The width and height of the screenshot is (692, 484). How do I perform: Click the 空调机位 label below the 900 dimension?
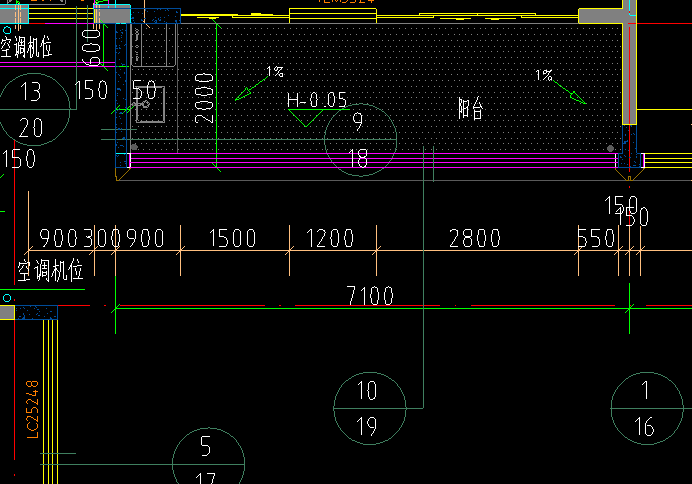click(50, 270)
